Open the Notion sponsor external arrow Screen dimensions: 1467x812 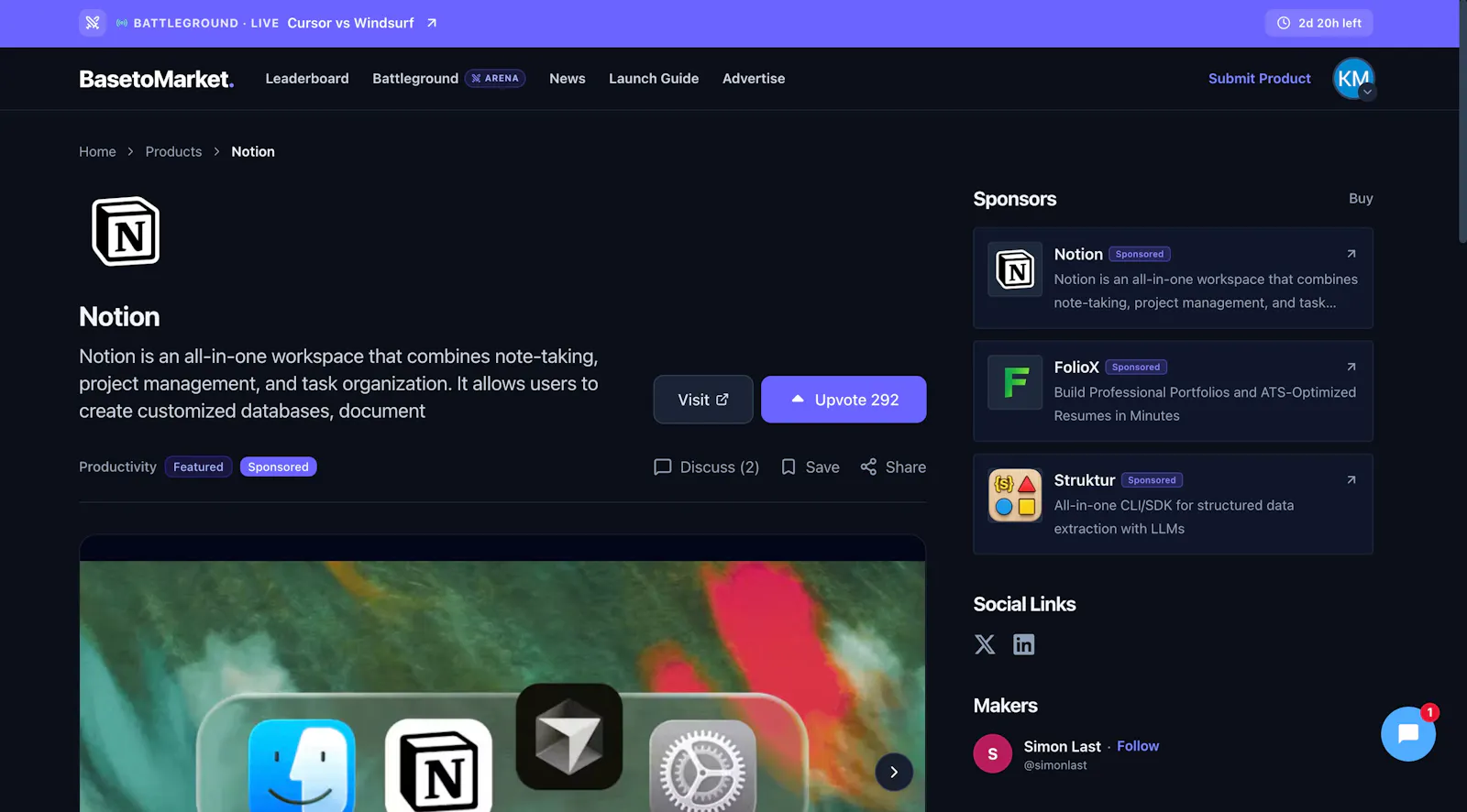click(x=1351, y=254)
